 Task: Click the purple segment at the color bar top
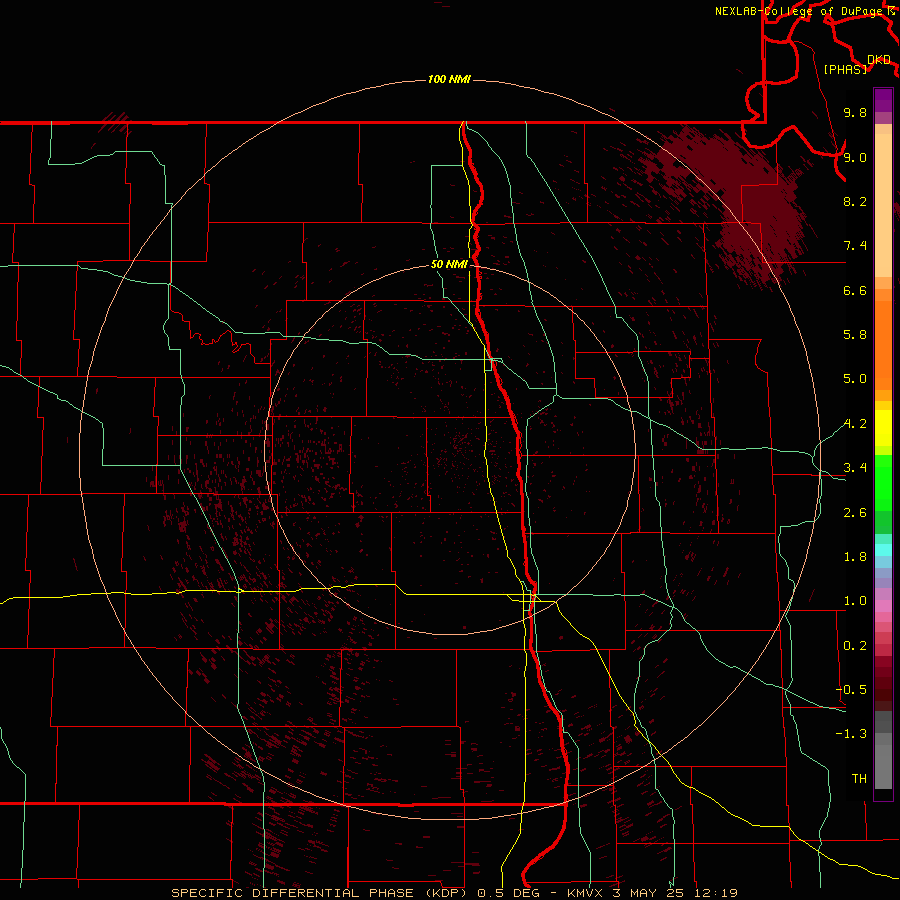tap(883, 100)
